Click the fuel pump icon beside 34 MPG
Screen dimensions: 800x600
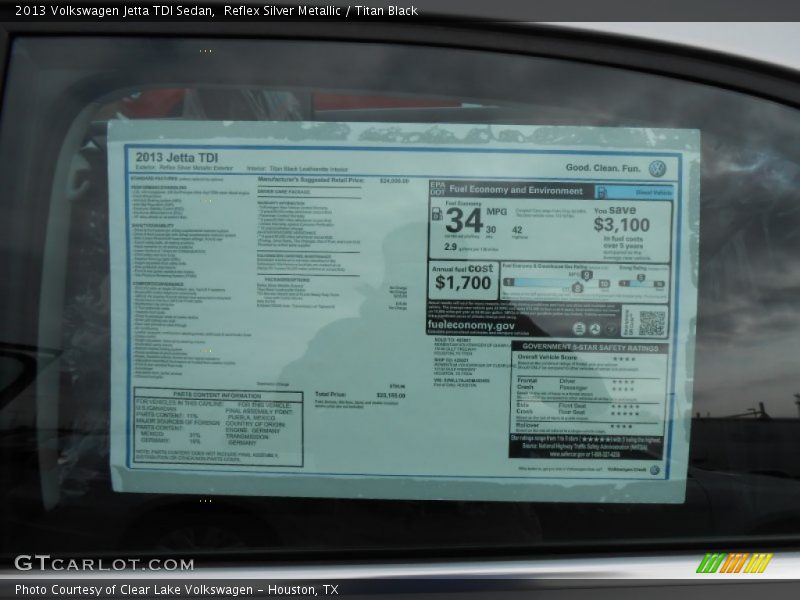[437, 214]
